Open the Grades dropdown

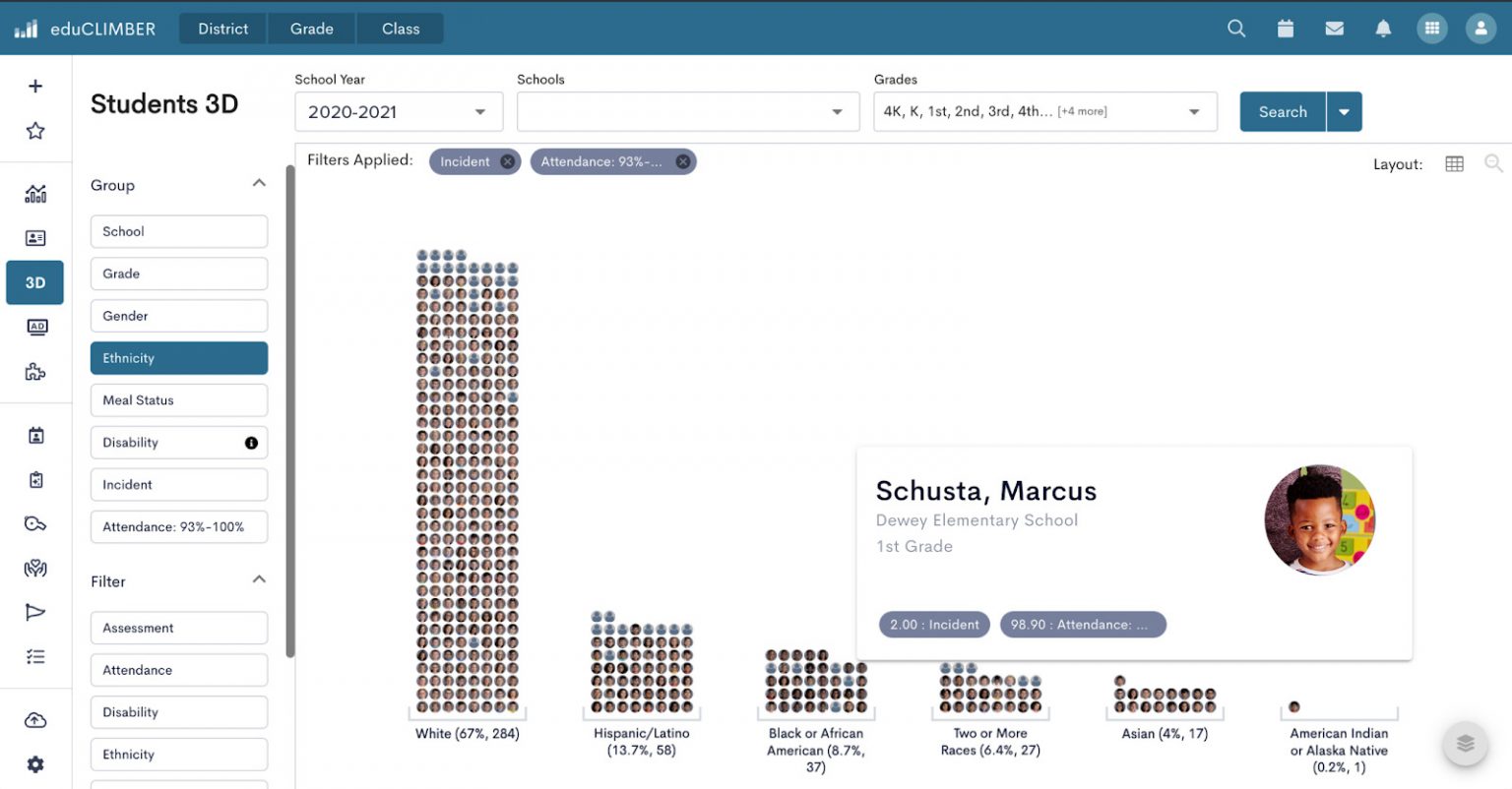pyautogui.click(x=1044, y=111)
